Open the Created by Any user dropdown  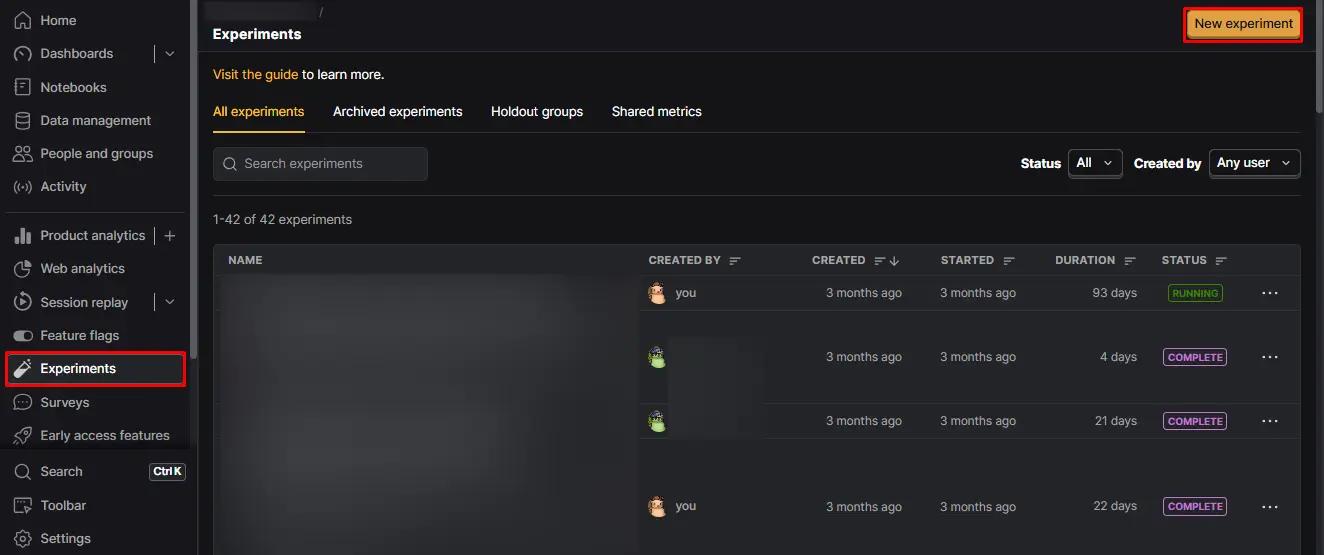(x=1254, y=163)
